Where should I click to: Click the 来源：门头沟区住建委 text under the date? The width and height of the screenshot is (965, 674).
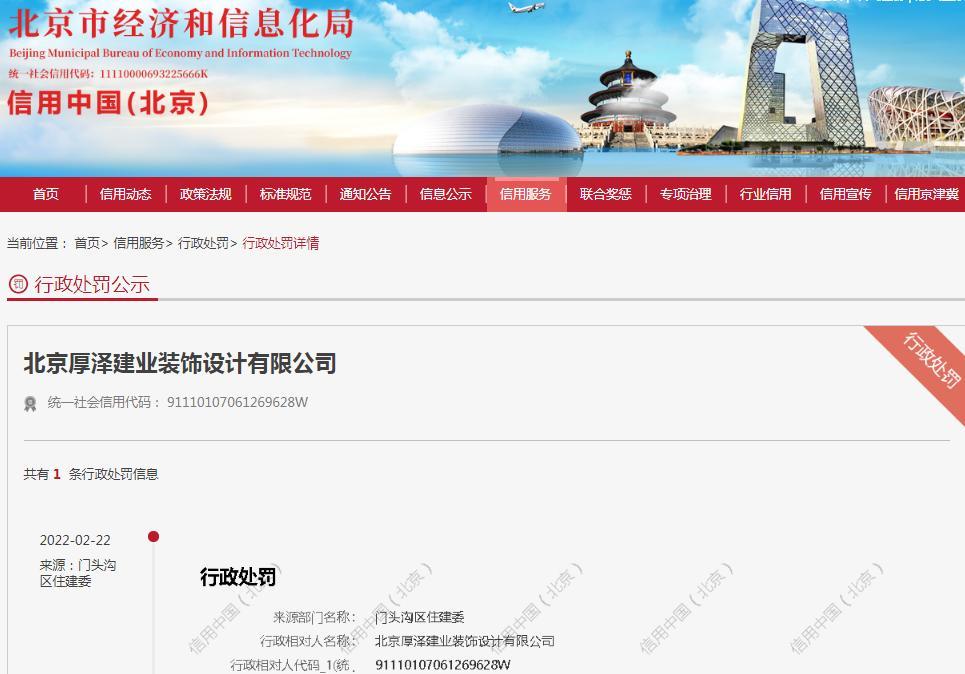[78, 573]
